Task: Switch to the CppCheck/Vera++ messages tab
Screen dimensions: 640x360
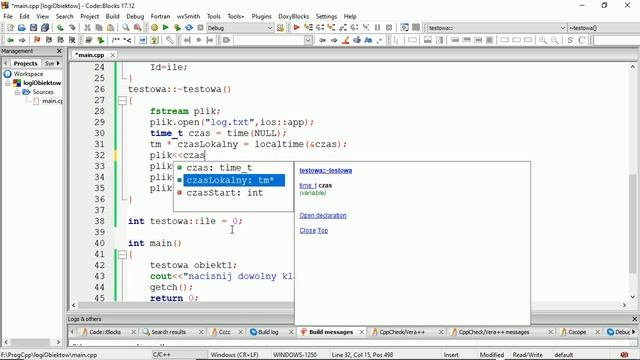Action: point(494,332)
